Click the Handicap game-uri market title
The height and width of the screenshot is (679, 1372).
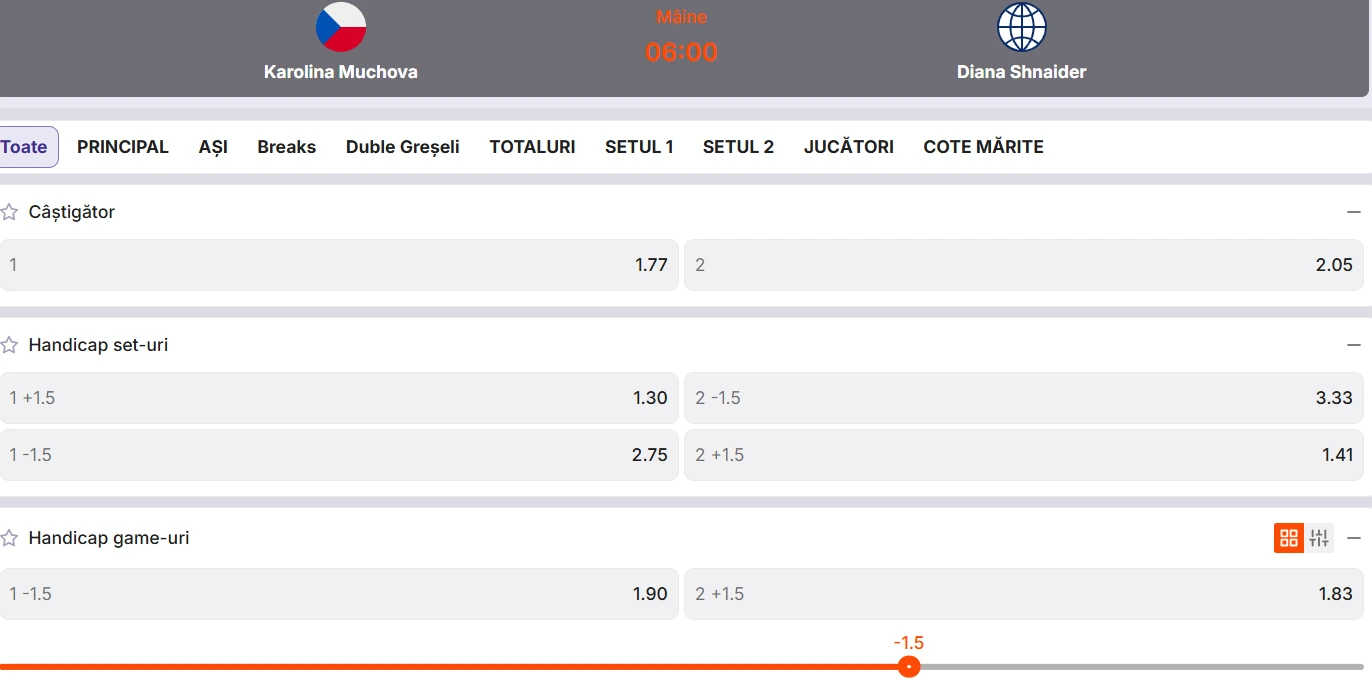pos(109,538)
